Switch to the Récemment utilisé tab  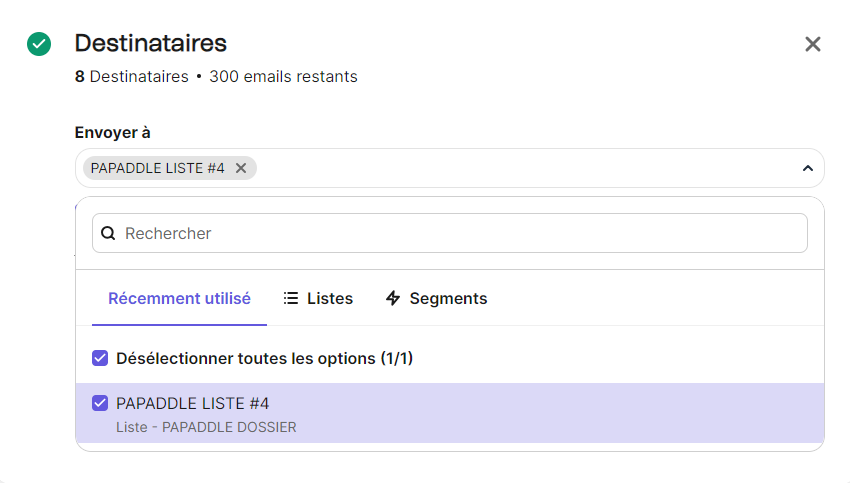[179, 298]
